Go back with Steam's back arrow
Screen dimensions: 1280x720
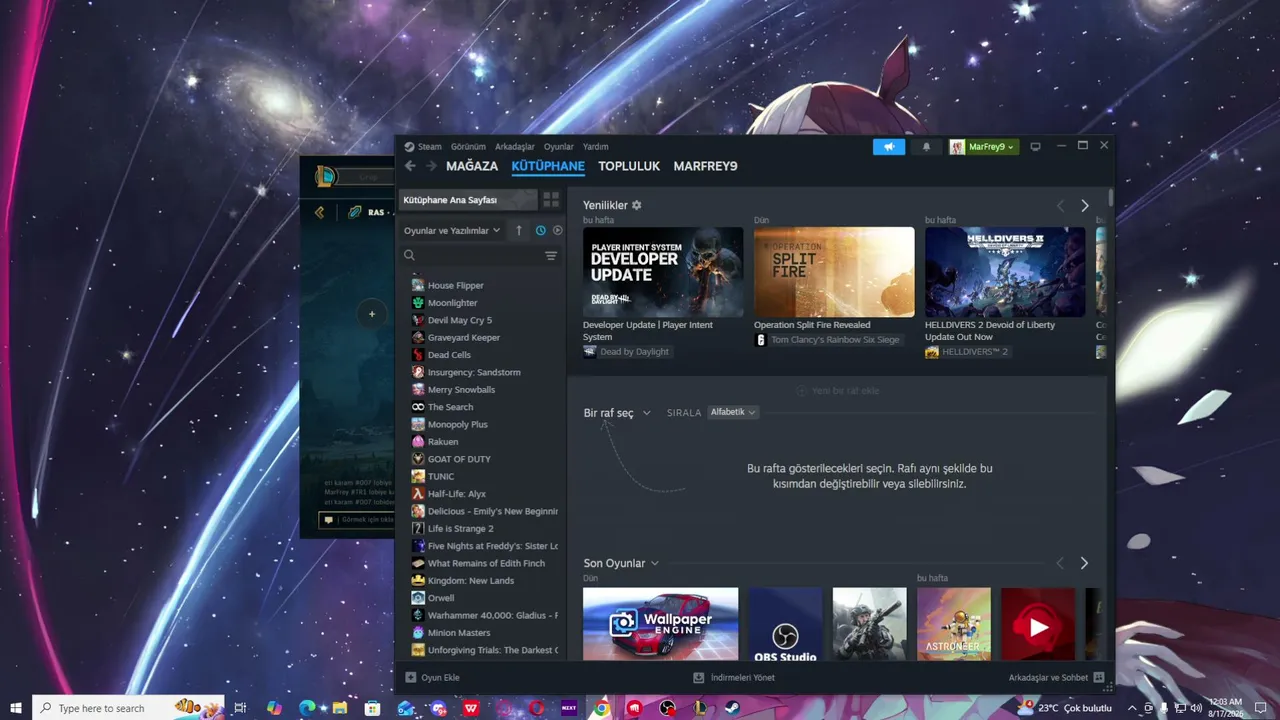pyautogui.click(x=410, y=166)
